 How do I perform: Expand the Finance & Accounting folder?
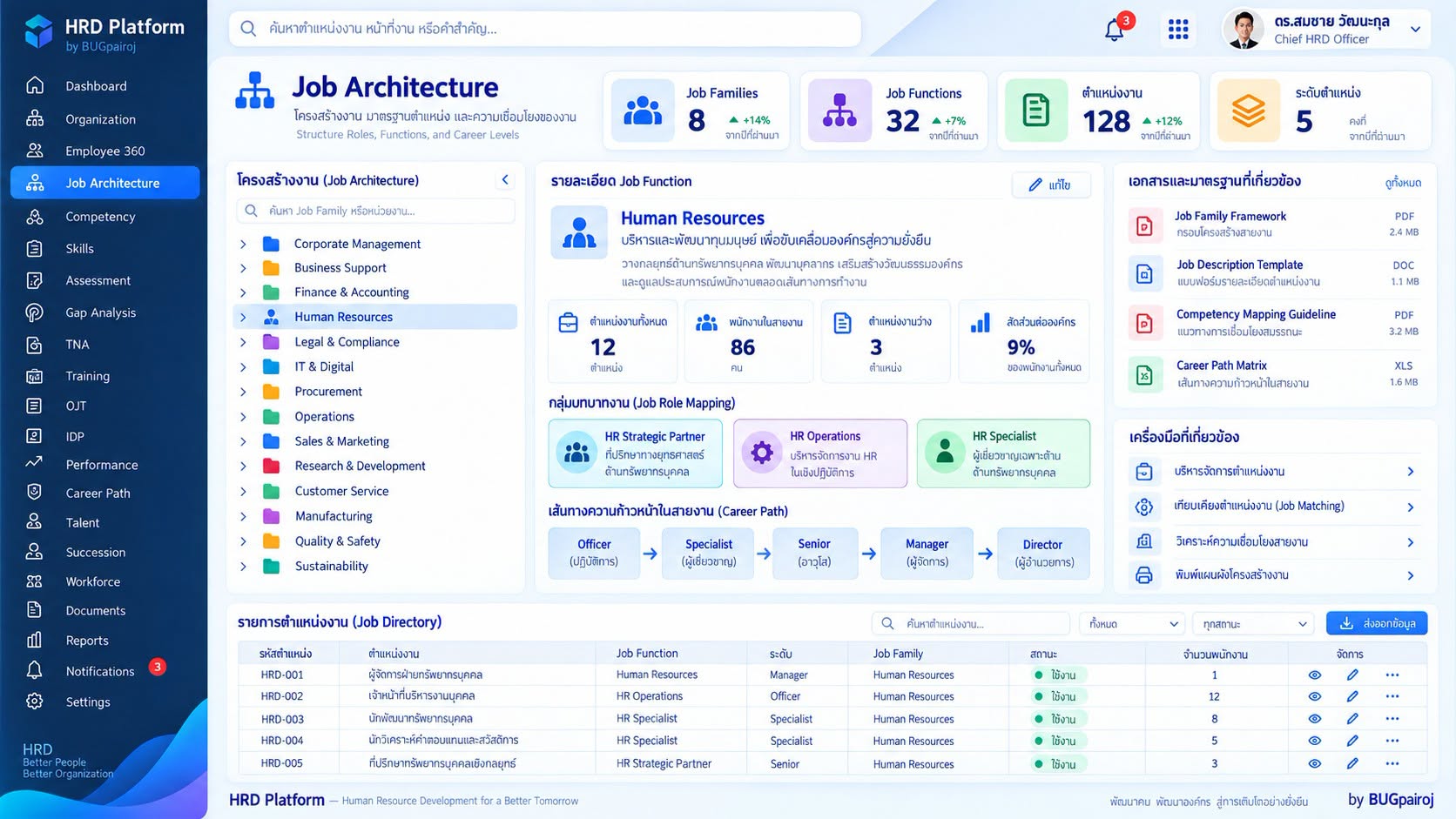pyautogui.click(x=244, y=292)
